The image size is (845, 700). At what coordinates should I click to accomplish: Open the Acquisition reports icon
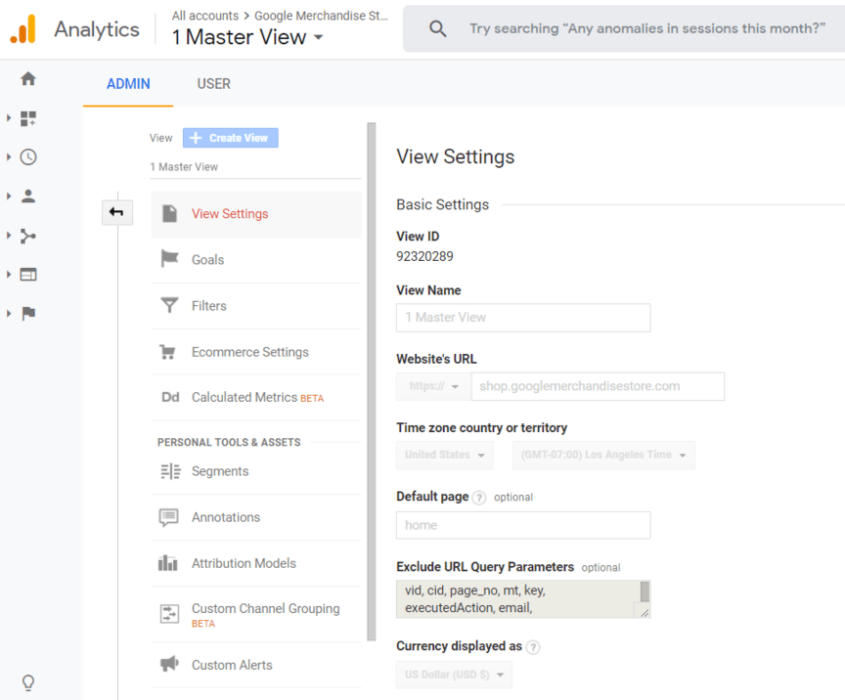click(28, 235)
